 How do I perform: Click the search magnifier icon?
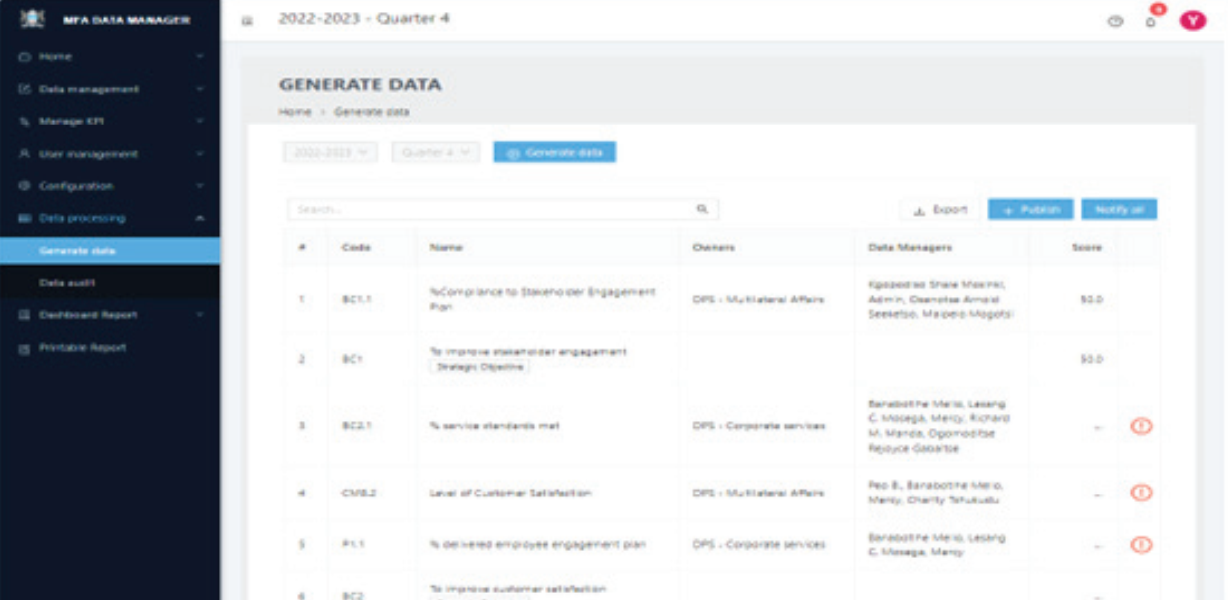(702, 209)
